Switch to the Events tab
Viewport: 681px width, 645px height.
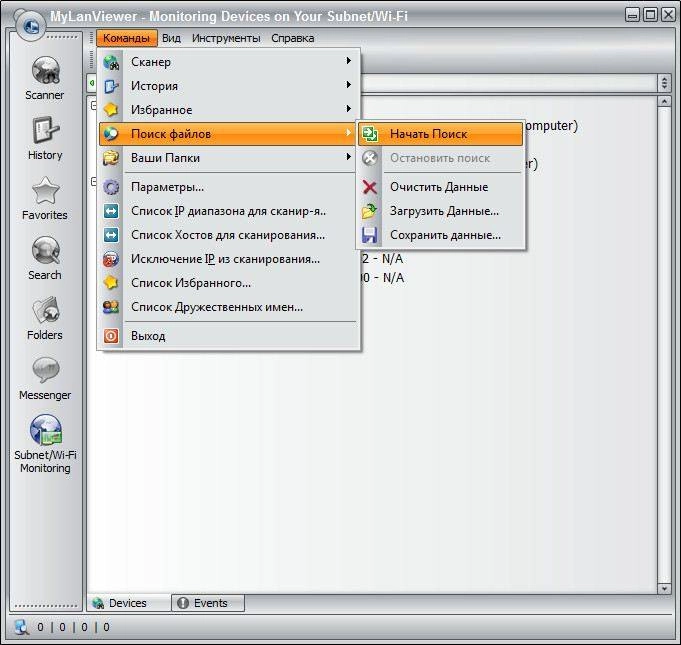click(208, 603)
